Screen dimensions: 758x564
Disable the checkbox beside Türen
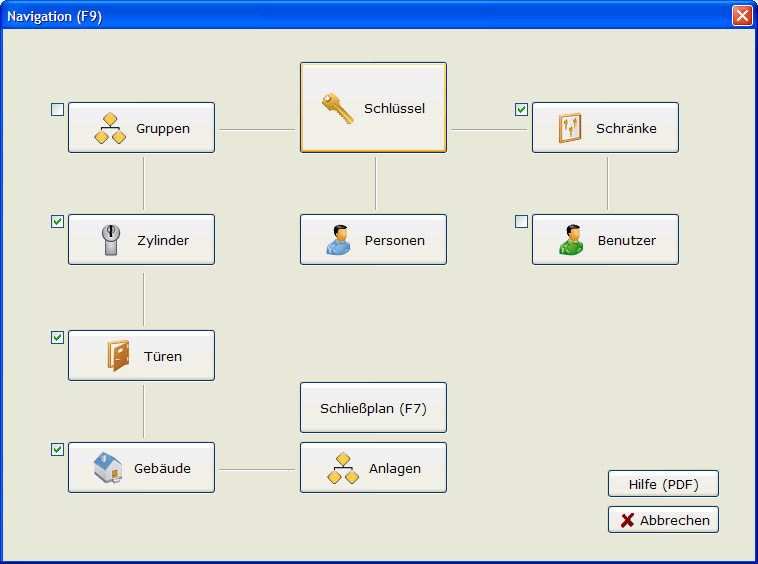point(58,338)
